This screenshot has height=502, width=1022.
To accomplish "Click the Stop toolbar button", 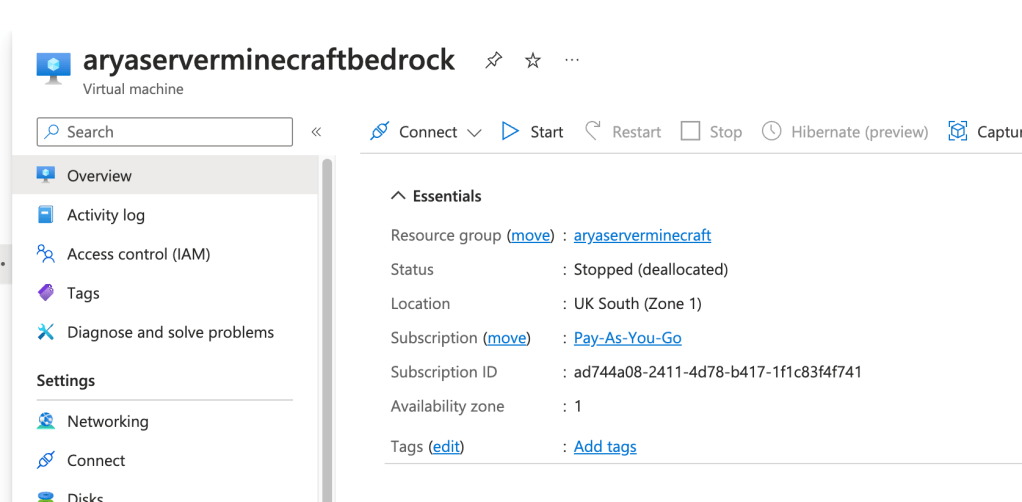I will pos(711,132).
